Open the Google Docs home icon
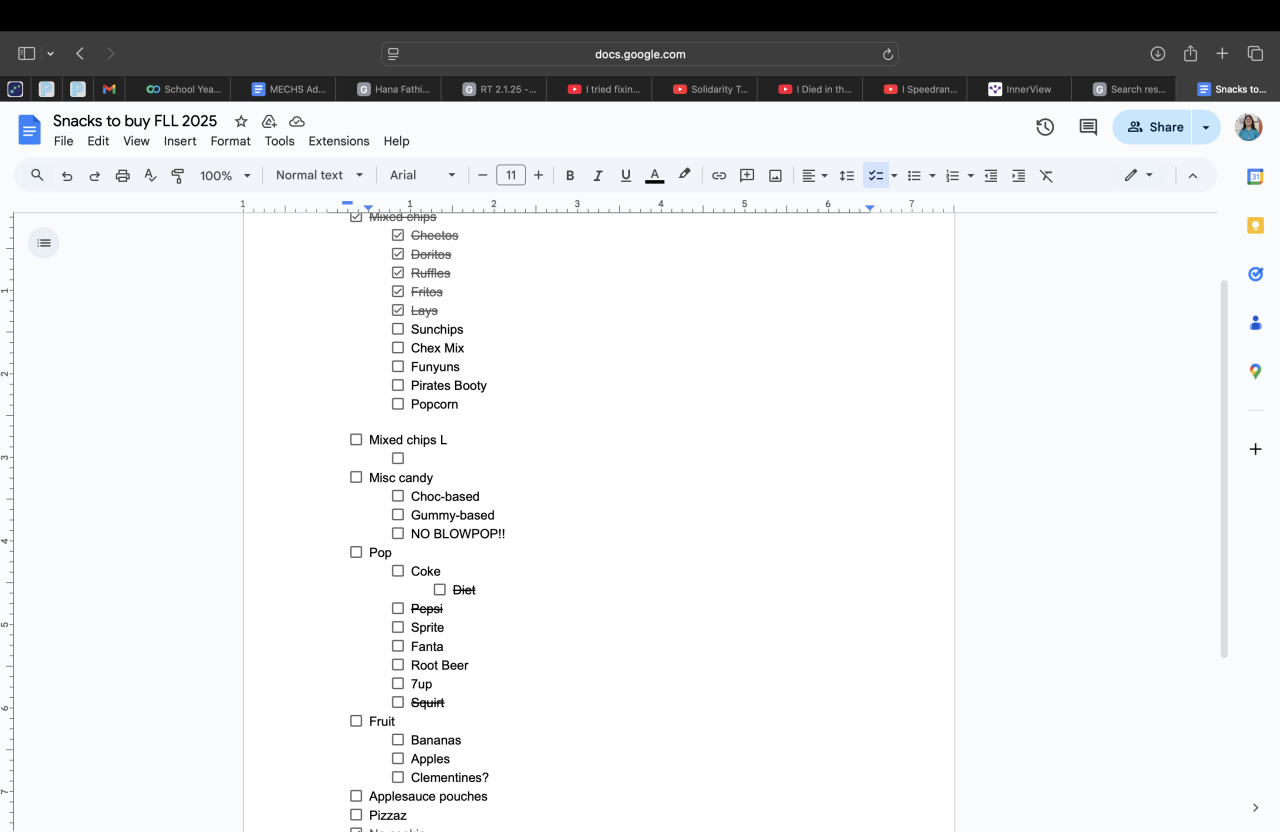 coord(30,130)
